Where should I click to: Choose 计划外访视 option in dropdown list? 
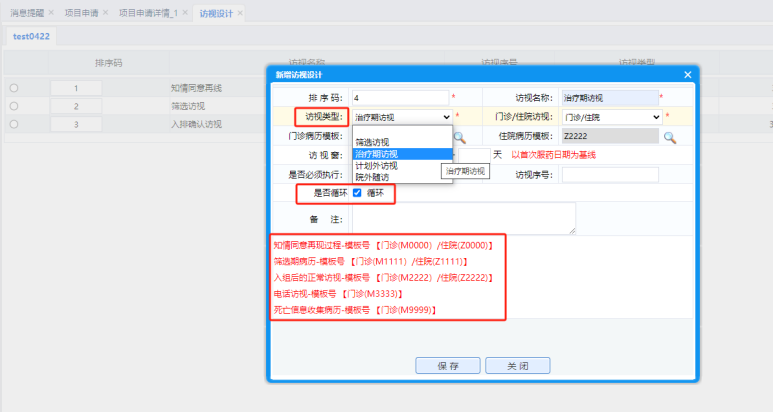click(402, 166)
